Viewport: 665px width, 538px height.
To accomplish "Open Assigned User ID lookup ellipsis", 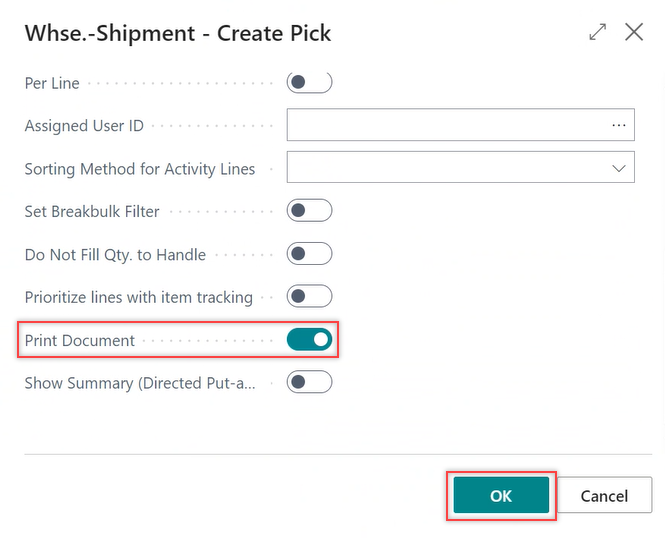I will [x=619, y=125].
